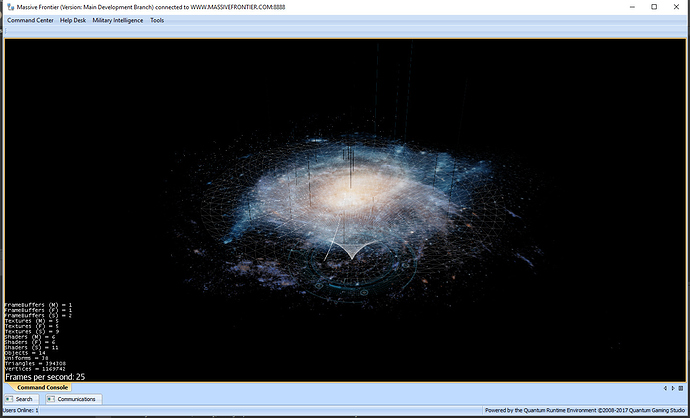Close the Massive Frontier window

tap(676, 7)
